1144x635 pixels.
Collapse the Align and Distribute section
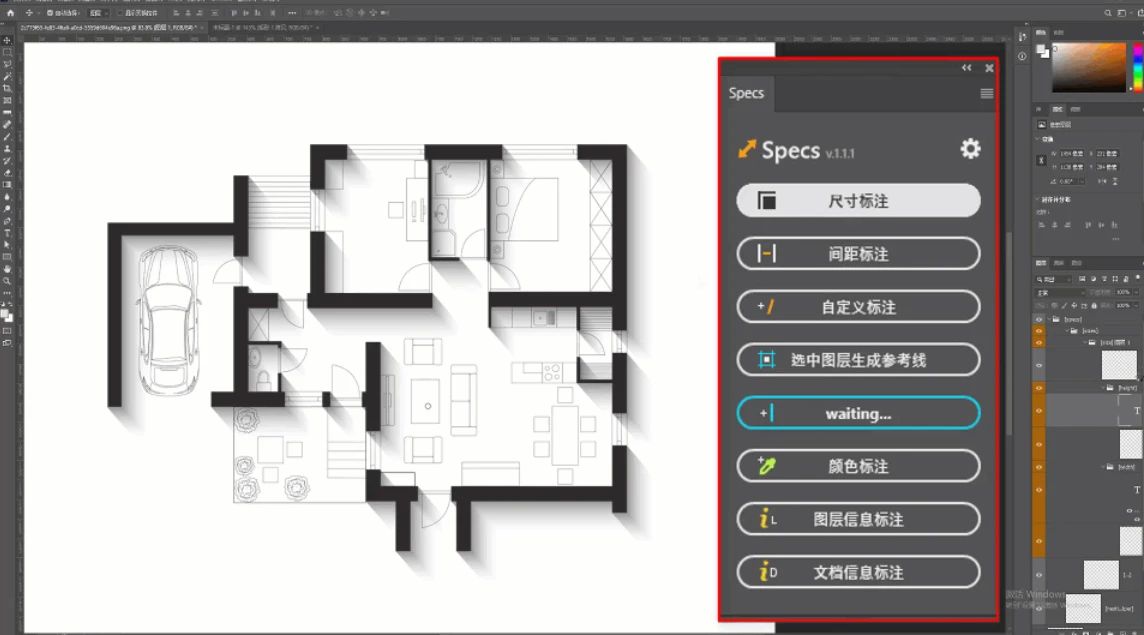1037,199
